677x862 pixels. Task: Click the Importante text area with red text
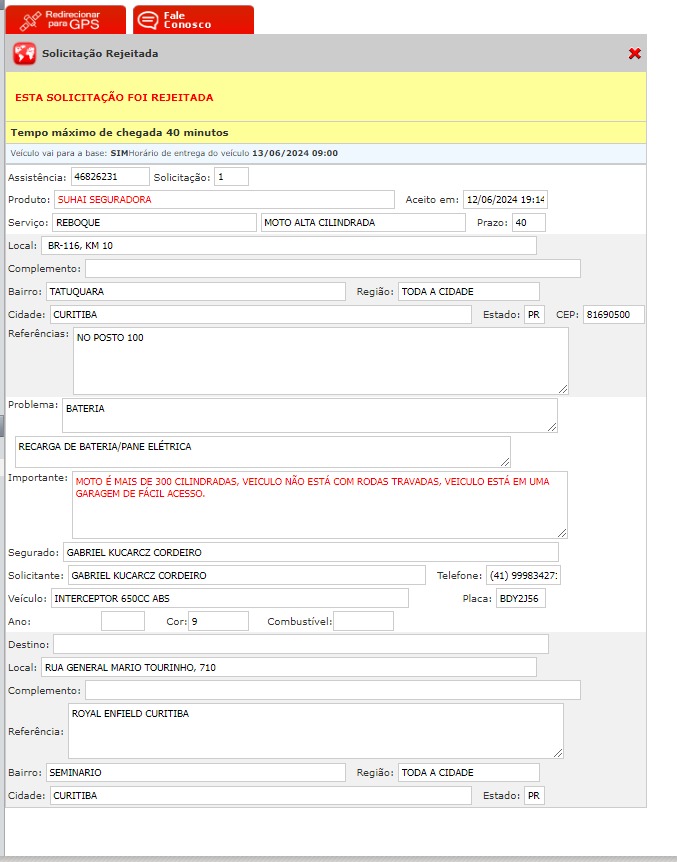320,505
